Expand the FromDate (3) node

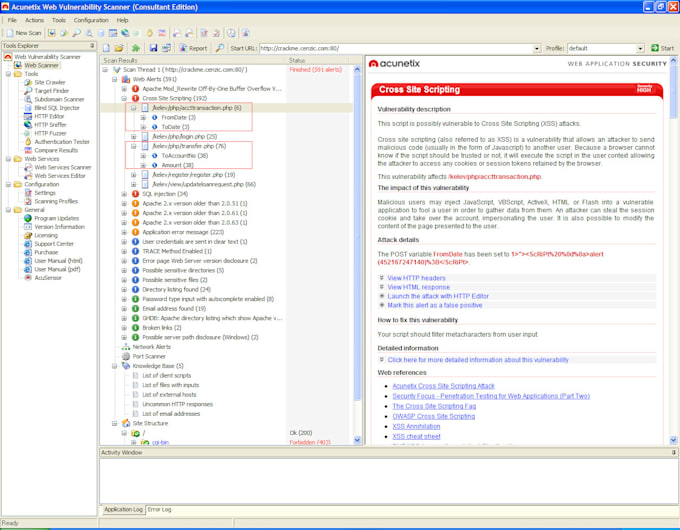[143, 118]
